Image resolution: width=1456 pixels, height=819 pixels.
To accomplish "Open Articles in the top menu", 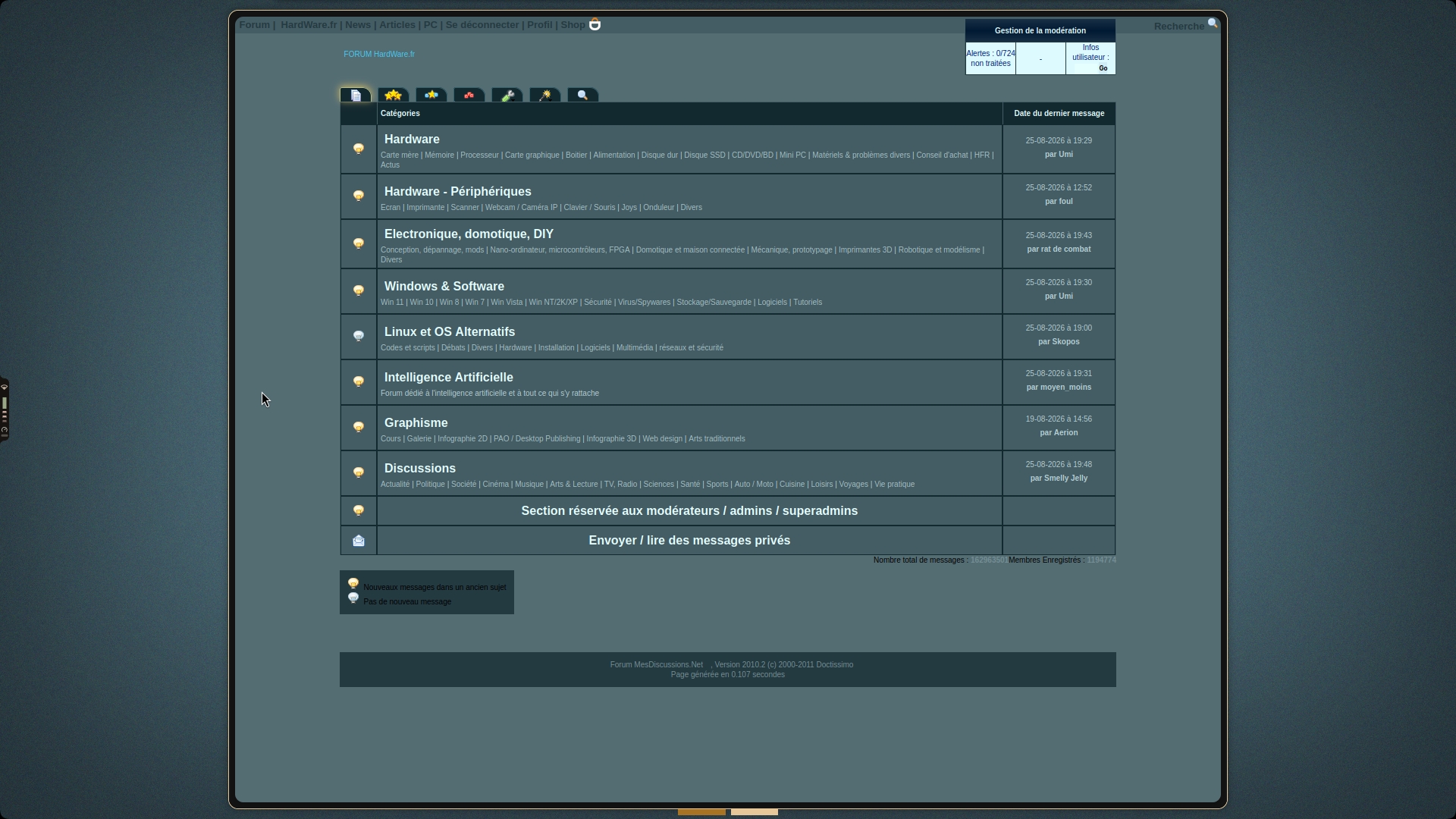I will (x=397, y=25).
